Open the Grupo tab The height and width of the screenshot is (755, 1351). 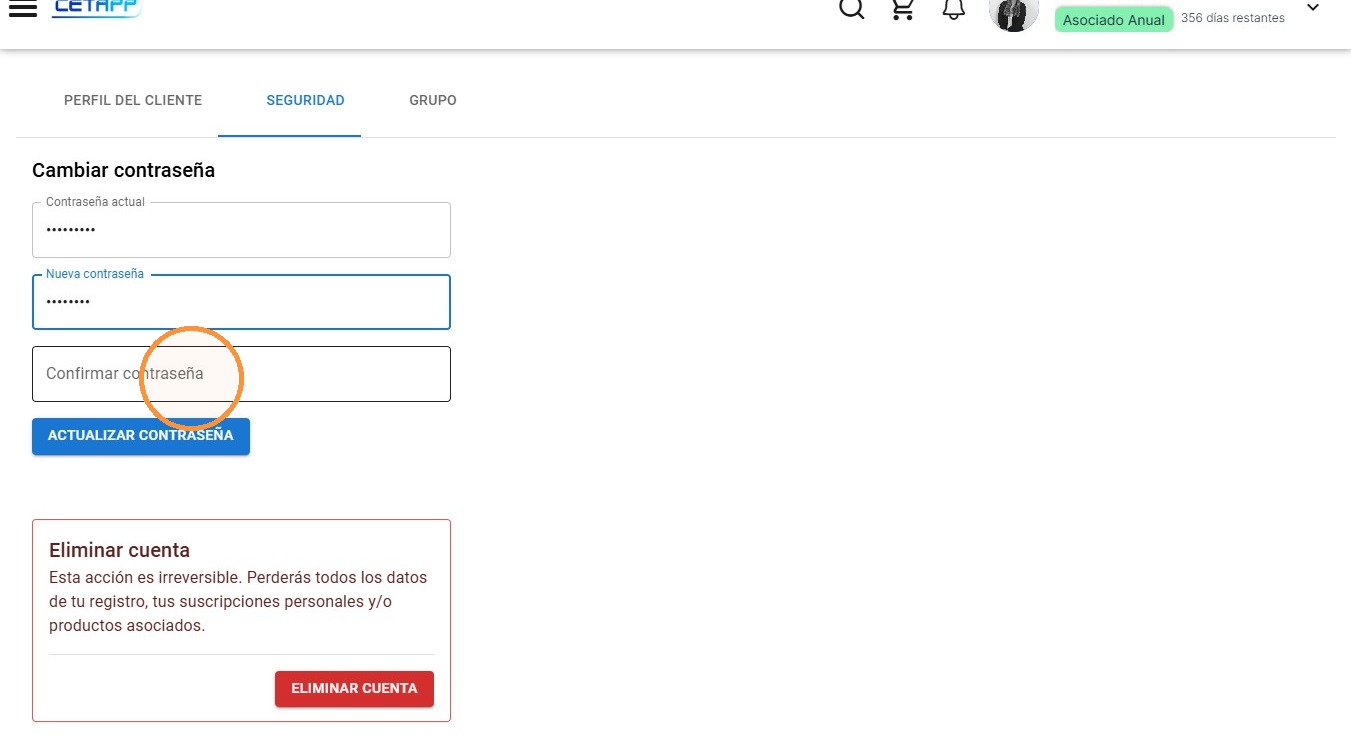coord(433,100)
